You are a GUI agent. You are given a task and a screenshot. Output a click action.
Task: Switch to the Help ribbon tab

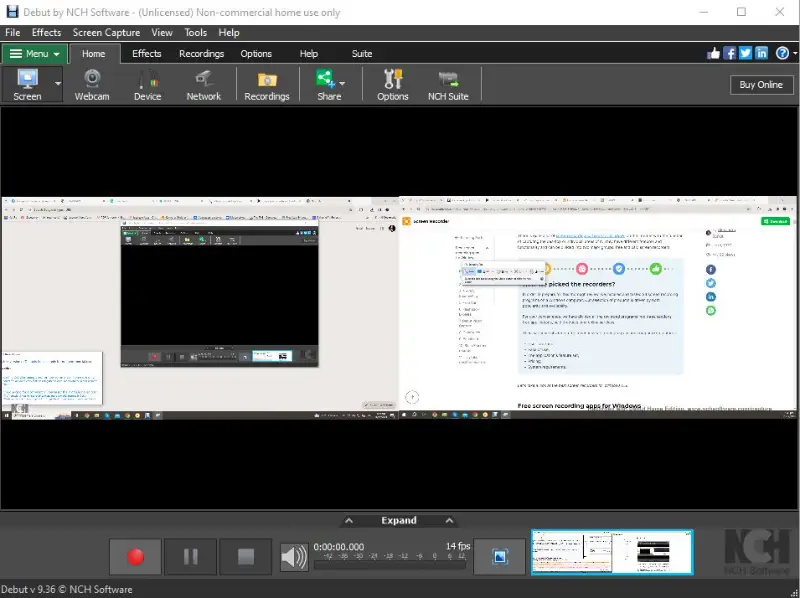(x=309, y=54)
